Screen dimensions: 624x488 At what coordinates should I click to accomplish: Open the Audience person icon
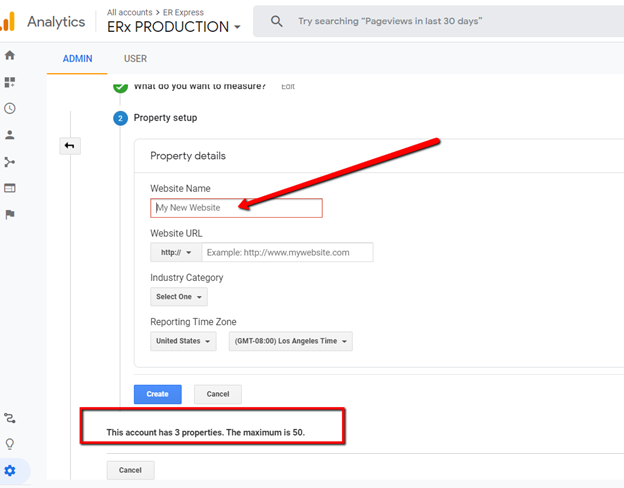(x=10, y=135)
